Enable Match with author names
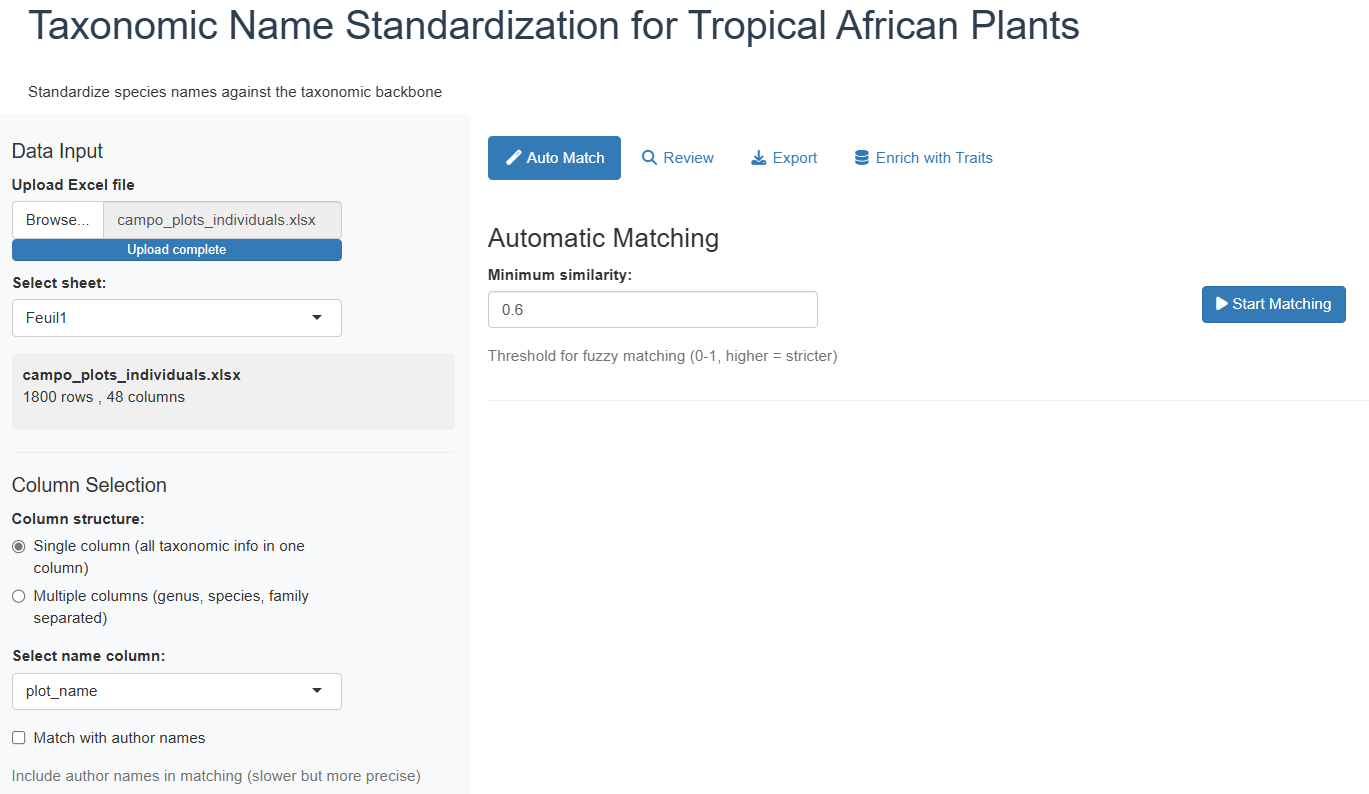 18,738
